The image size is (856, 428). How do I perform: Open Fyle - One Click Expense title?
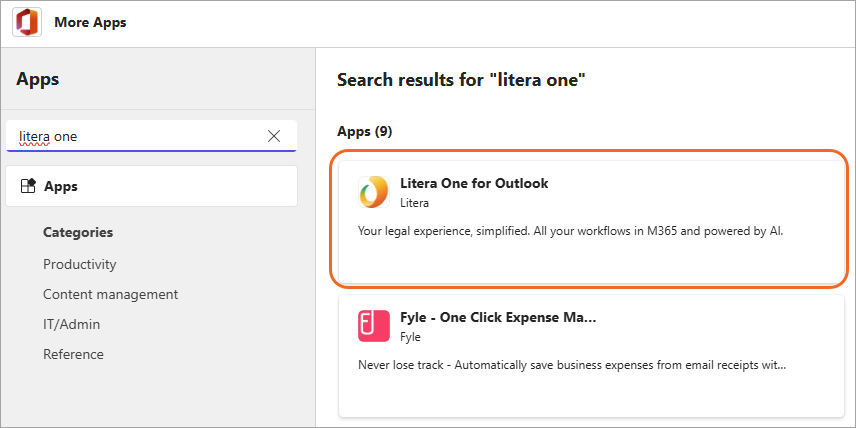point(498,318)
